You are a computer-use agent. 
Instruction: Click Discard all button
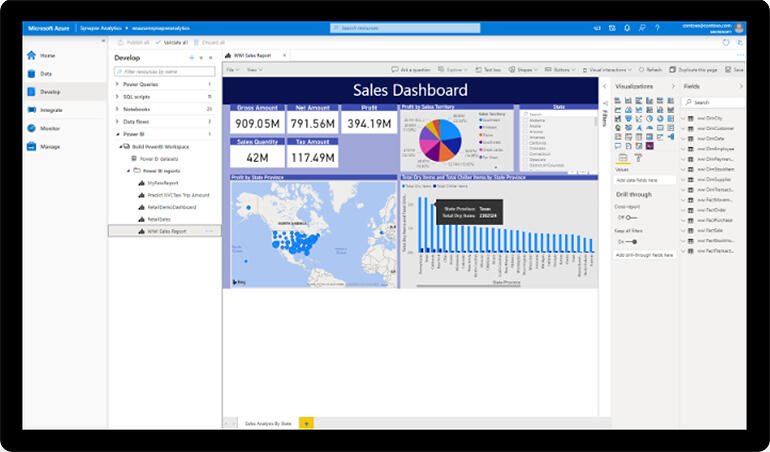coord(209,43)
